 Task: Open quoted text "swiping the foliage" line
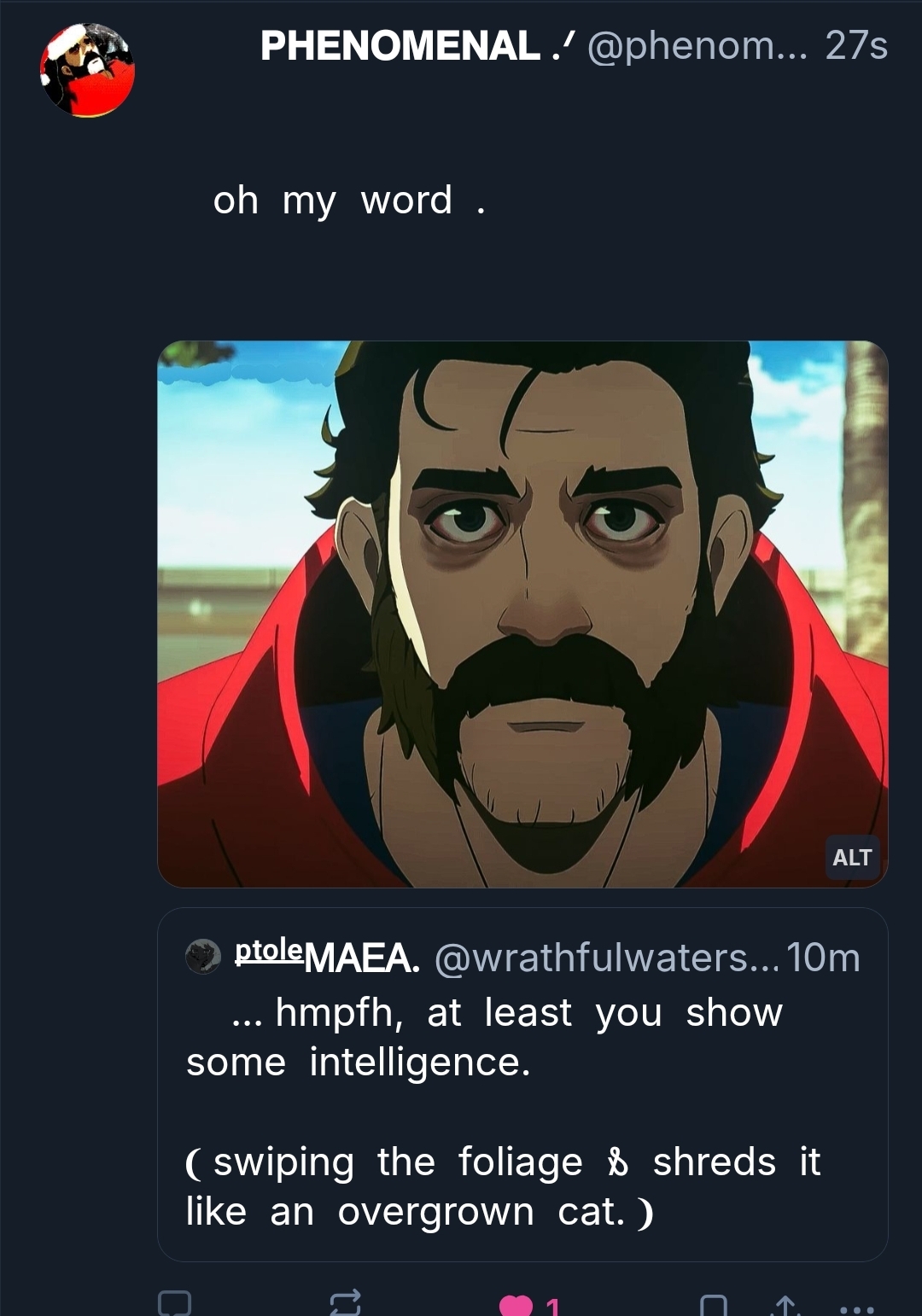pyautogui.click(x=504, y=1186)
